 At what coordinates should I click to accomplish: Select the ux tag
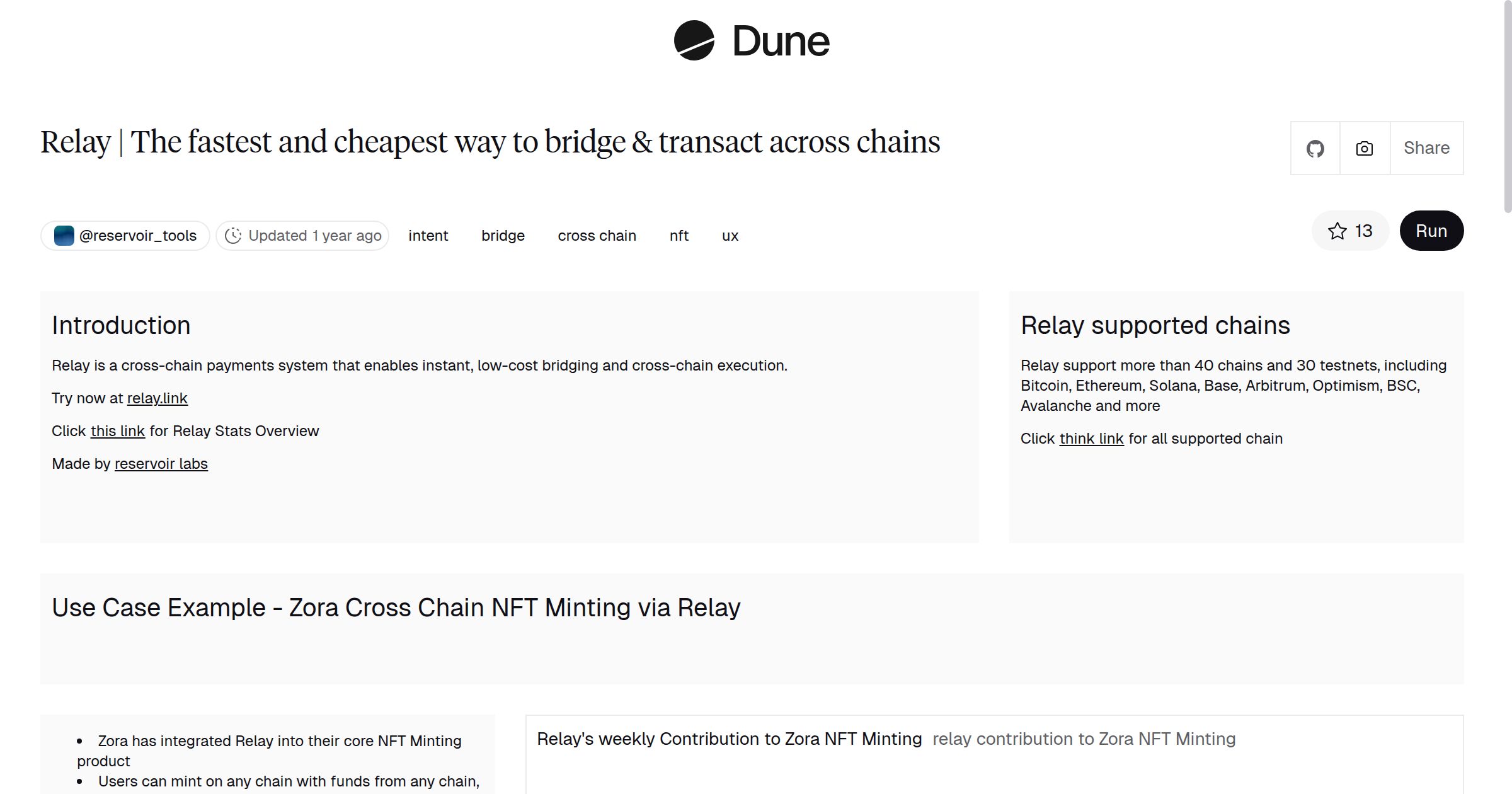click(x=729, y=235)
